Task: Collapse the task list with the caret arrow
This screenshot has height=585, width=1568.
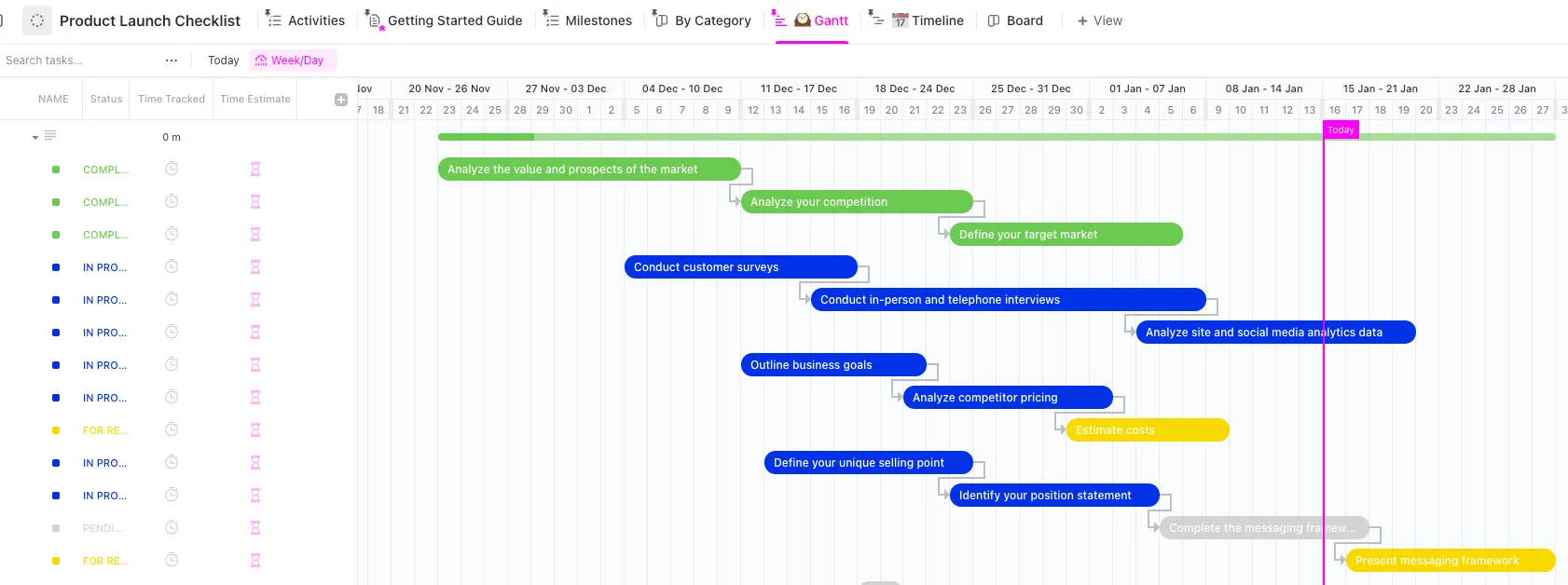Action: 35,137
